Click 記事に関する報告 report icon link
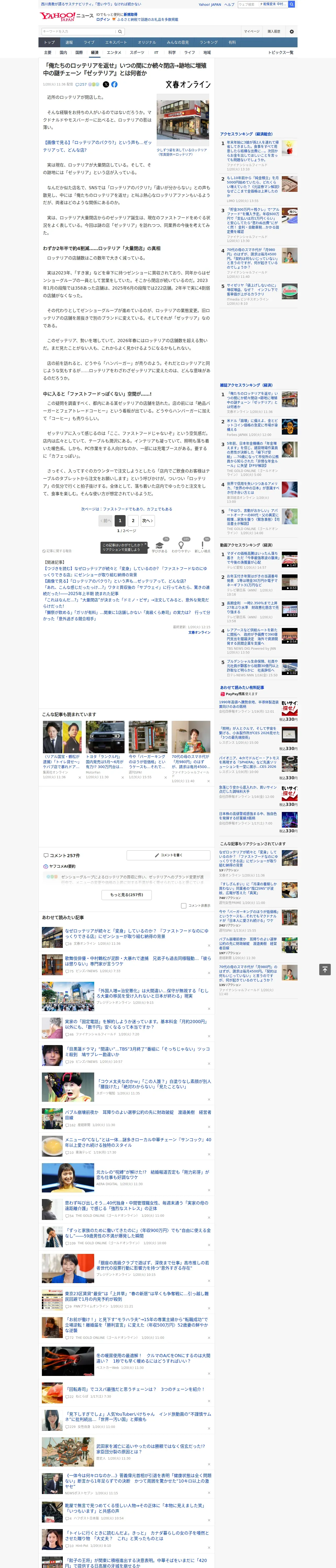 [x=57, y=551]
